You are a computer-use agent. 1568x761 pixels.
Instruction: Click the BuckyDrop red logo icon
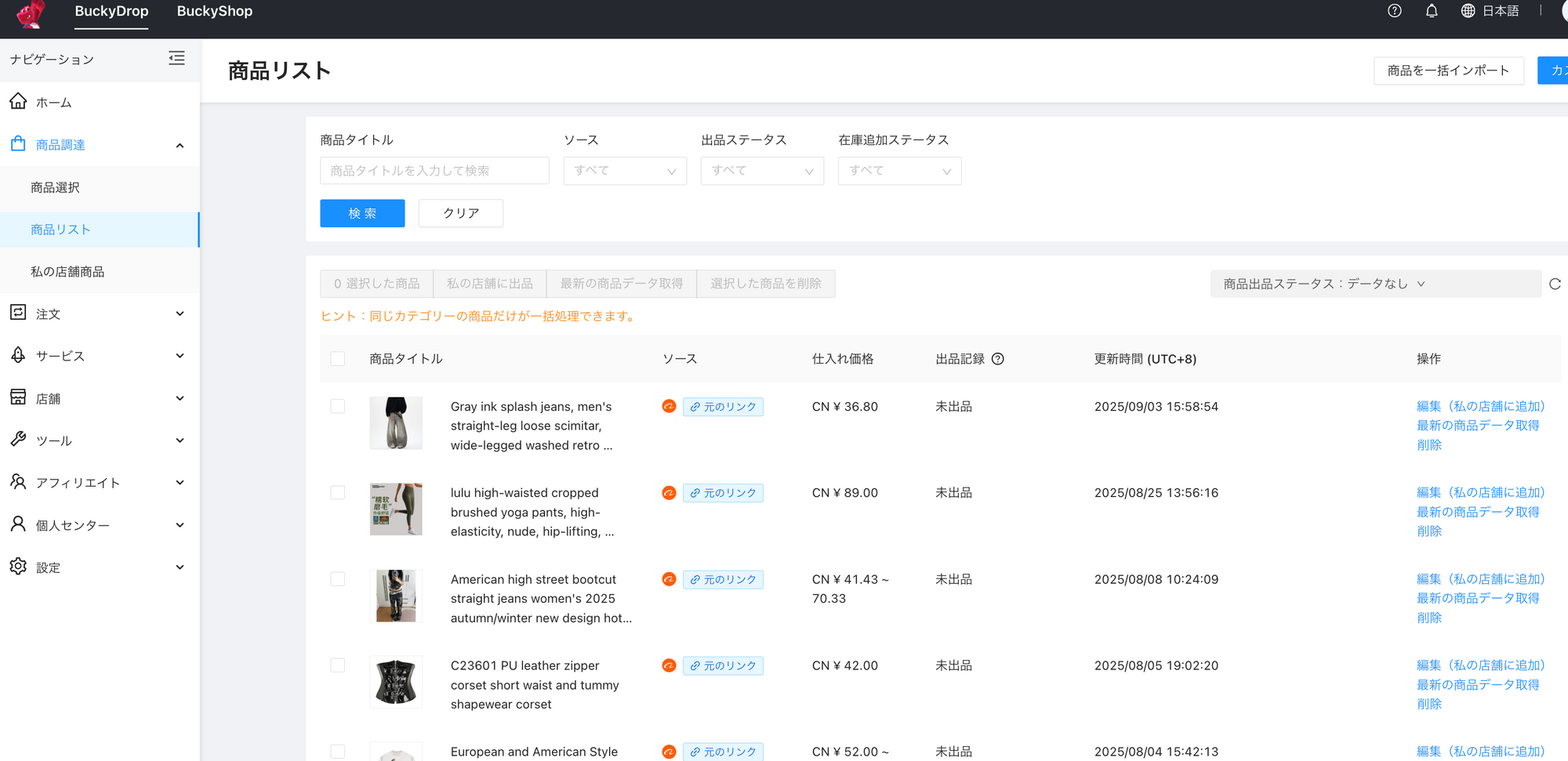(31, 14)
